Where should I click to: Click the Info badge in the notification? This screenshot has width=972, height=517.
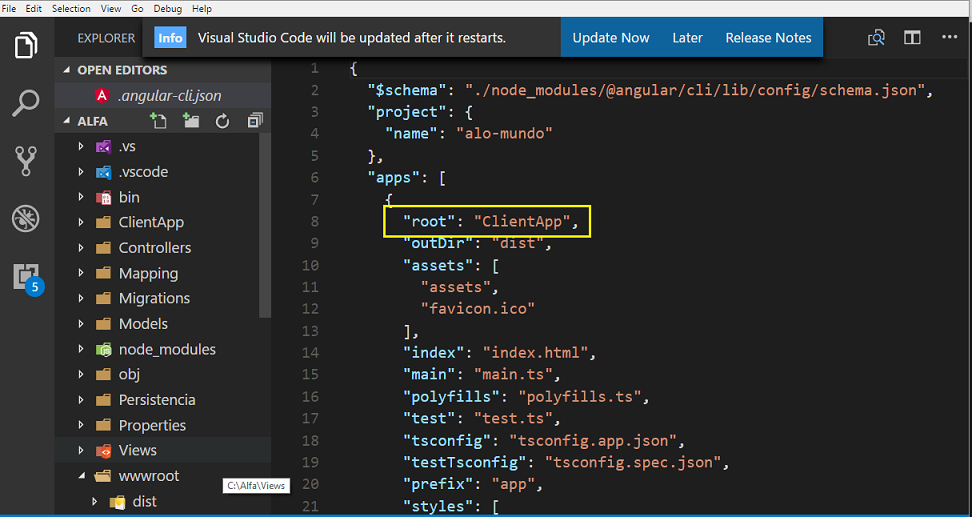point(170,38)
